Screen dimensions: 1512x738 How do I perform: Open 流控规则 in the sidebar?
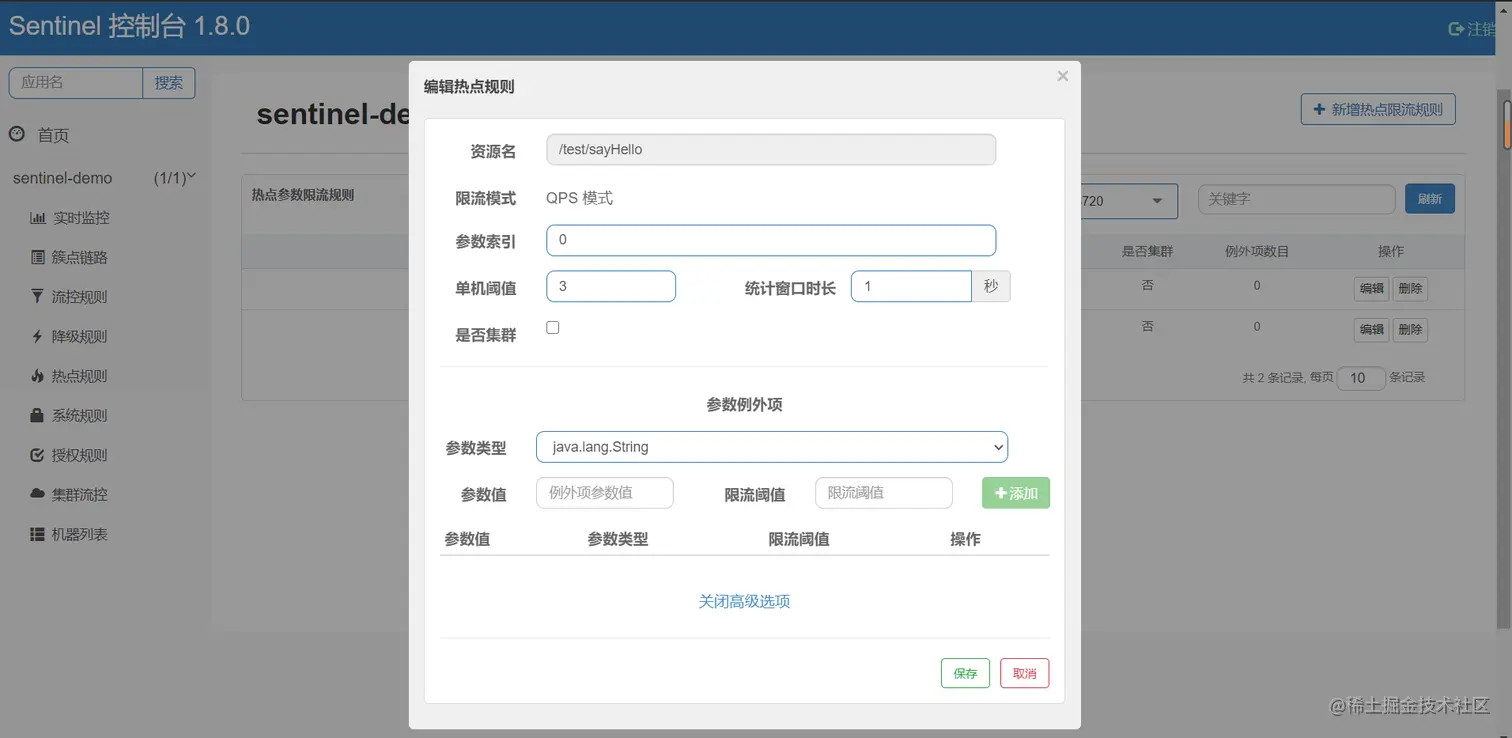coord(79,297)
